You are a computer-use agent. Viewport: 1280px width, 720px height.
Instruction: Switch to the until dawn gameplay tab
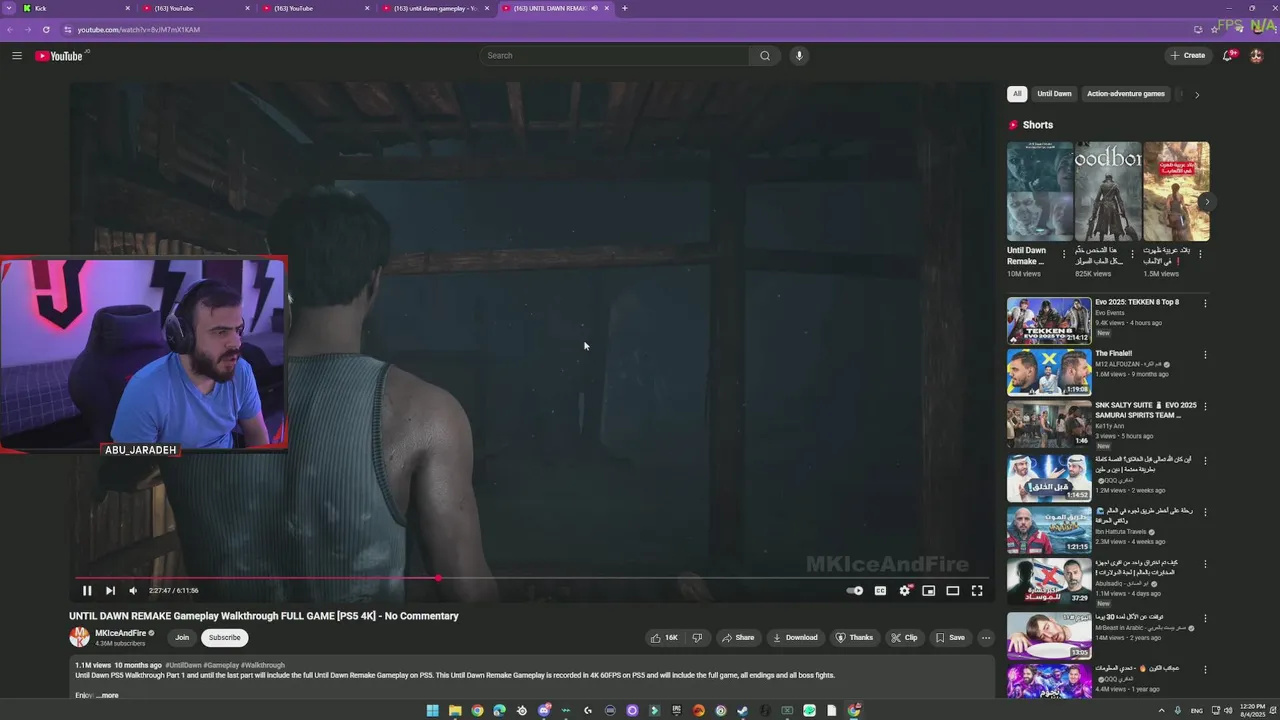pyautogui.click(x=437, y=8)
